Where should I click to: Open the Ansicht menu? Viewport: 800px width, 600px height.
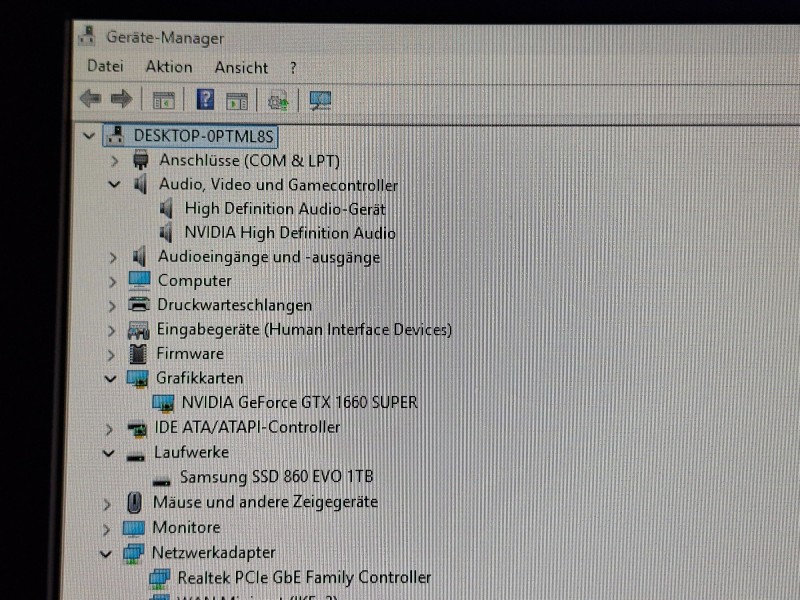[x=241, y=68]
